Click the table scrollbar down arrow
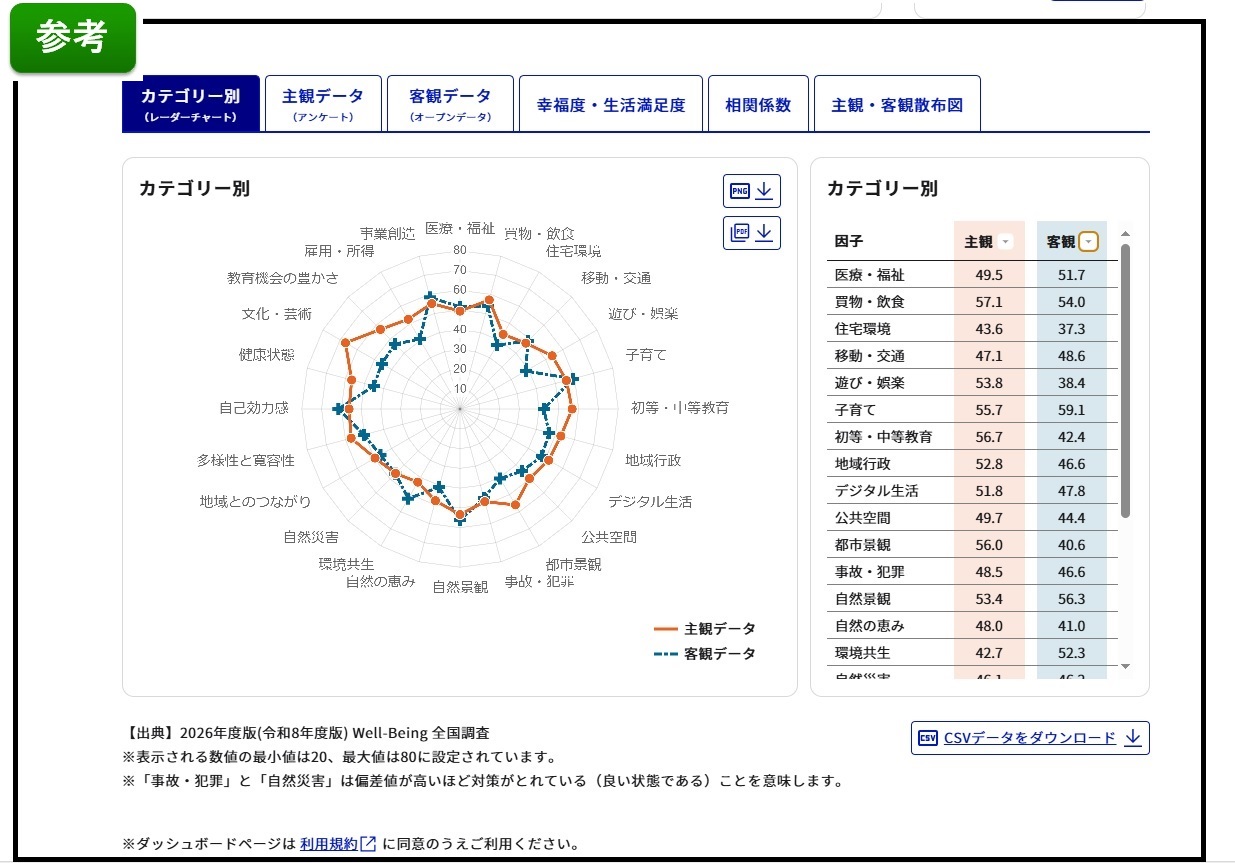Image resolution: width=1235 pixels, height=863 pixels. [x=1125, y=666]
